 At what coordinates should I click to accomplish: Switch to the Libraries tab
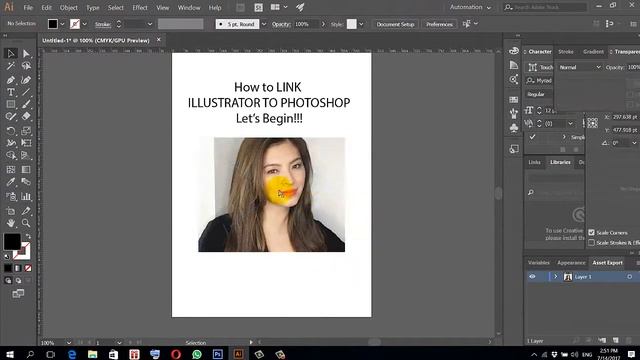coord(560,162)
